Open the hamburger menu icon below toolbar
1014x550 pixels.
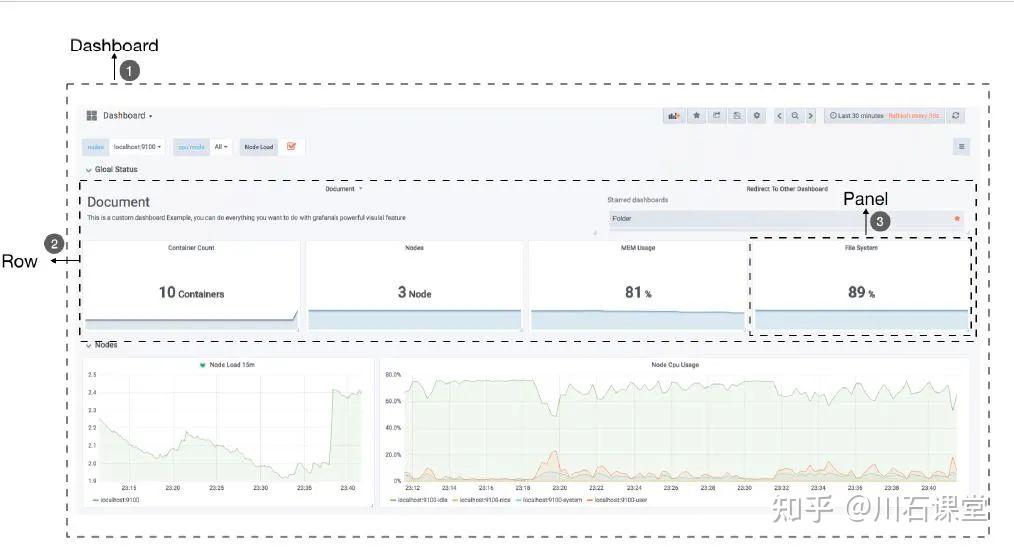pos(962,147)
